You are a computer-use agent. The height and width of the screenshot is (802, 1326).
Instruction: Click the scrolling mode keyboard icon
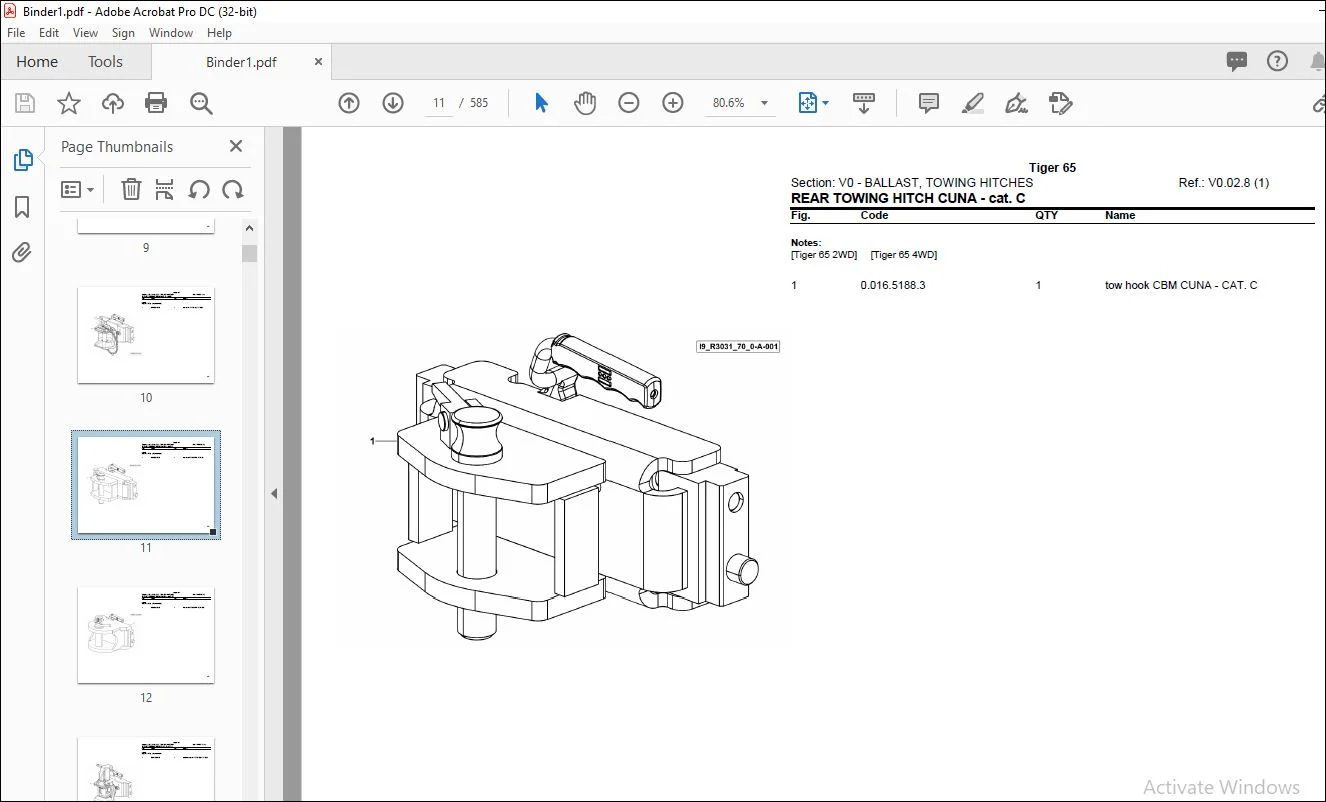pos(864,103)
